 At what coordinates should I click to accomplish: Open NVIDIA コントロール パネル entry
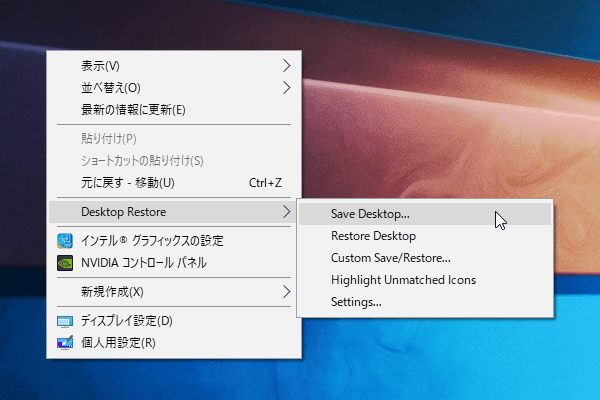click(174, 263)
